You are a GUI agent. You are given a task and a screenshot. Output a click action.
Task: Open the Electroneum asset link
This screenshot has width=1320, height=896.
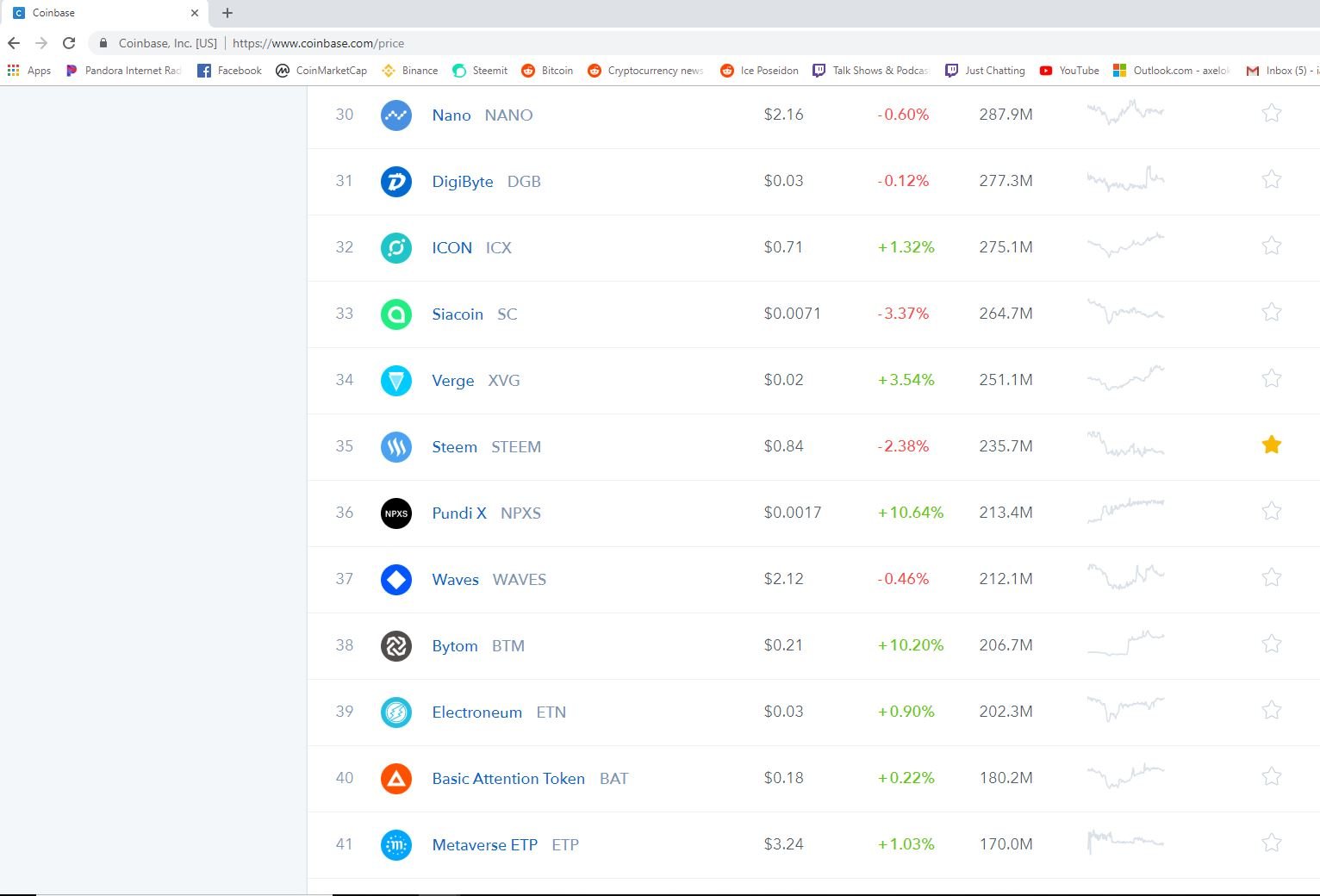point(477,712)
